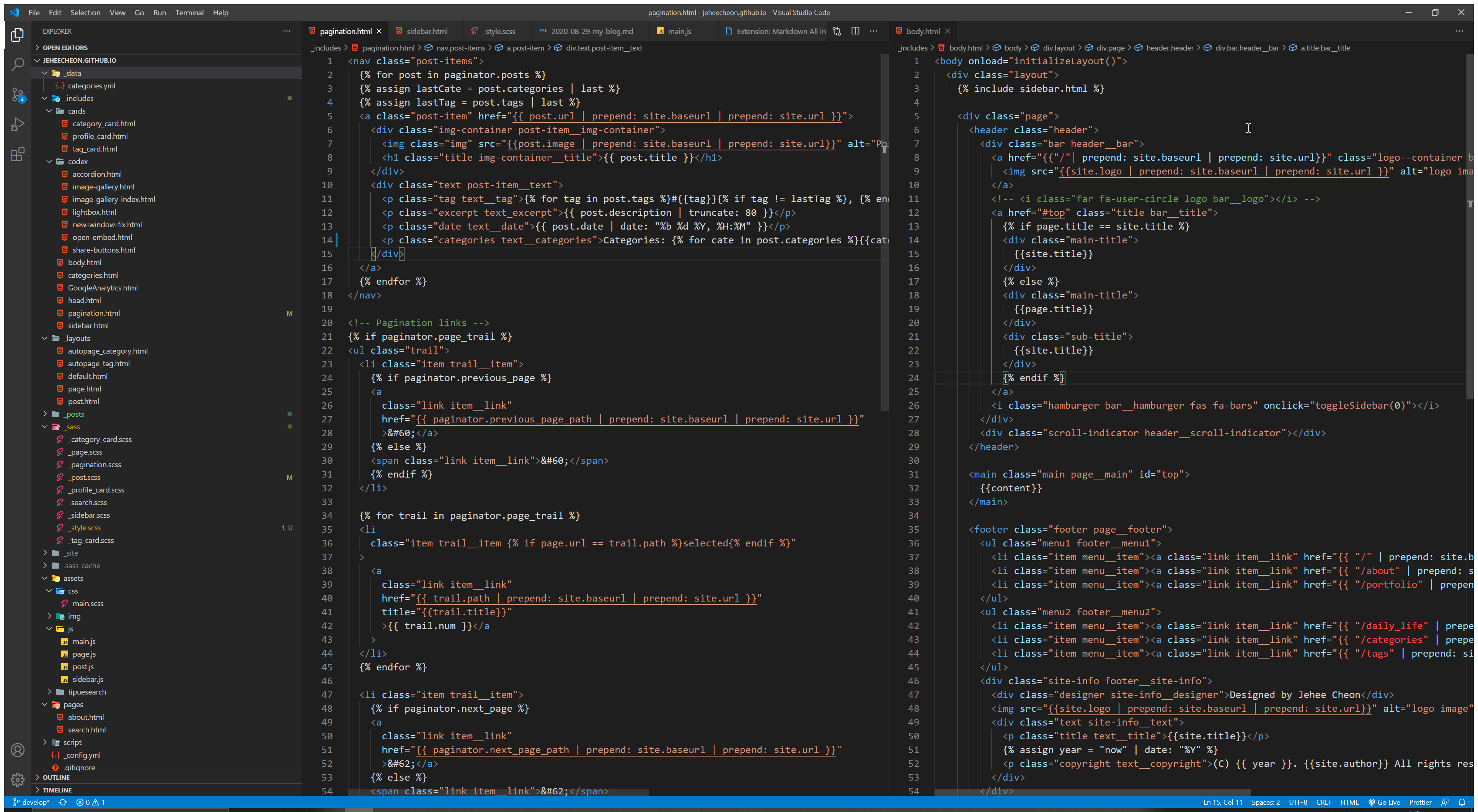
Task: Expand the _posts folder
Action: pos(45,414)
